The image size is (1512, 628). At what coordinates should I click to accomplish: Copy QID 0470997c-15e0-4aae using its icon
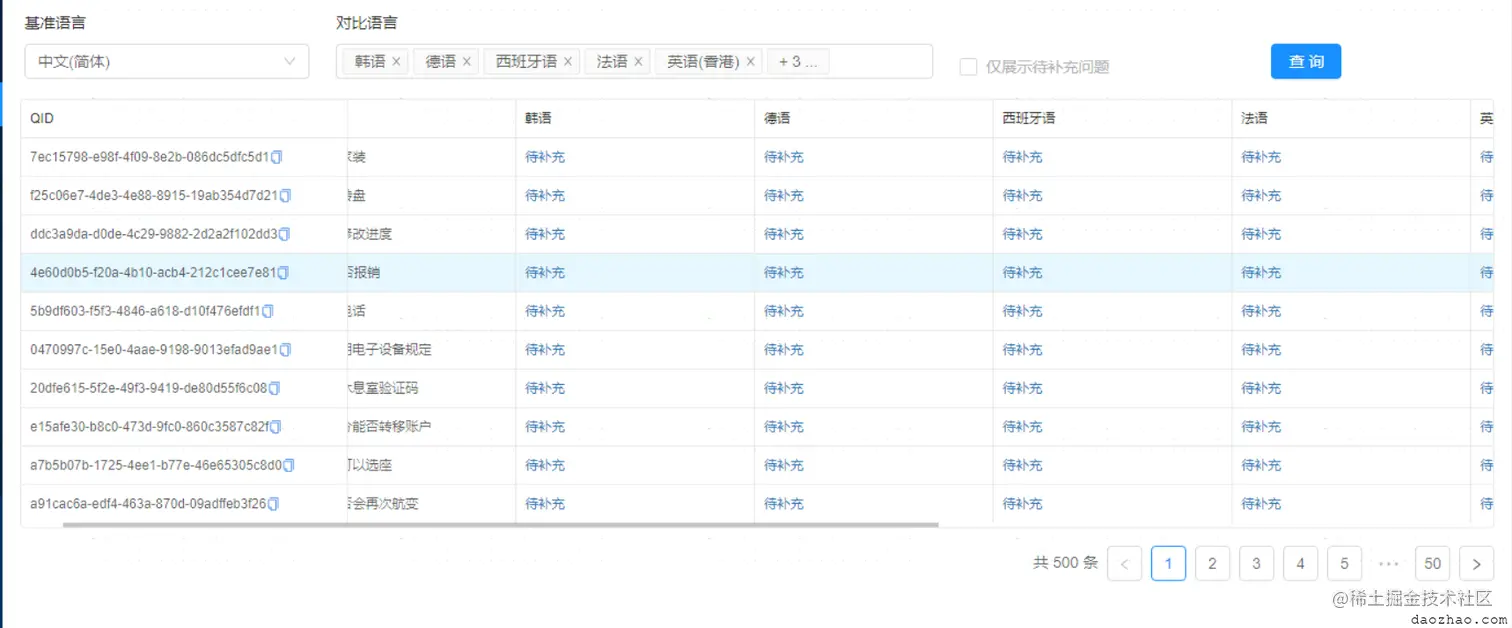point(285,349)
